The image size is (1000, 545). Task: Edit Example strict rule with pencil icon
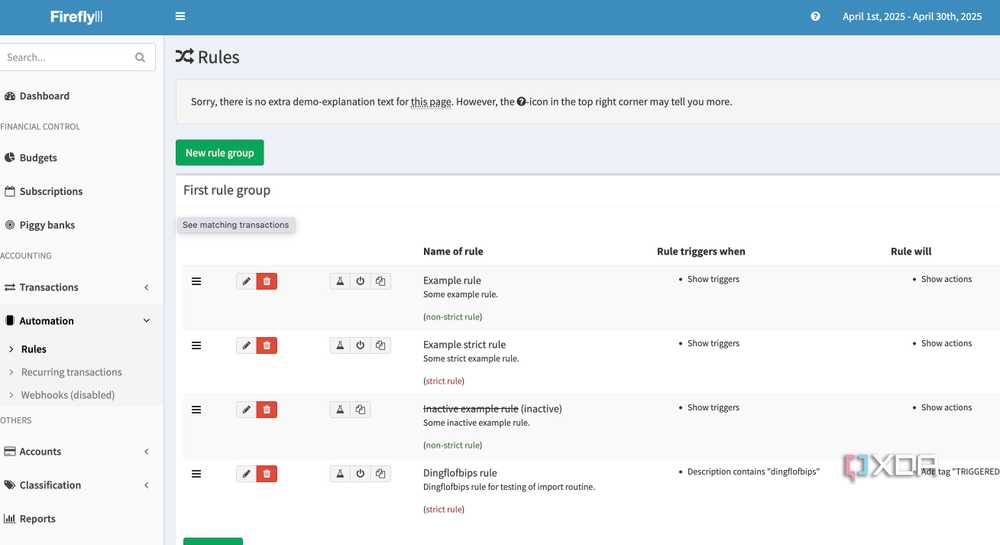pos(246,345)
